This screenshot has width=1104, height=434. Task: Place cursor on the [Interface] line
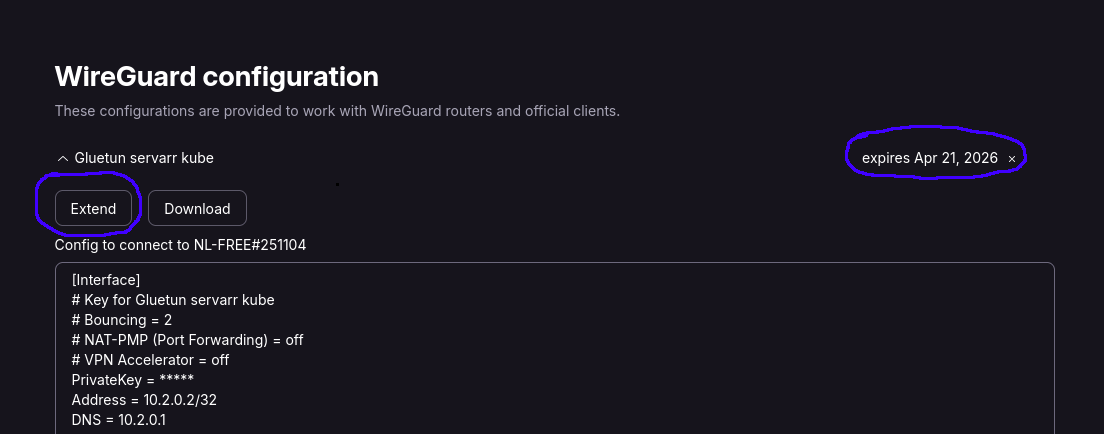coord(106,280)
